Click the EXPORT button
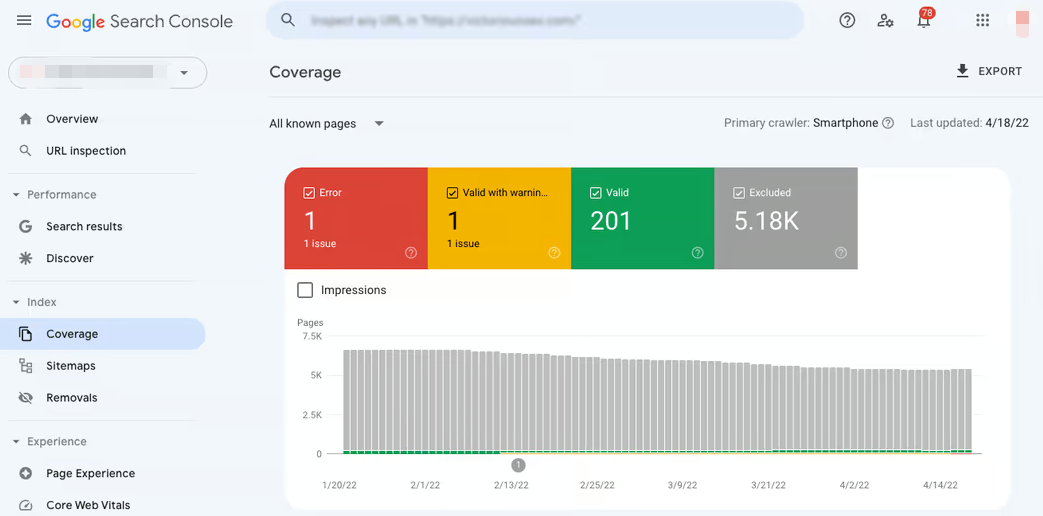1043x516 pixels. click(988, 71)
